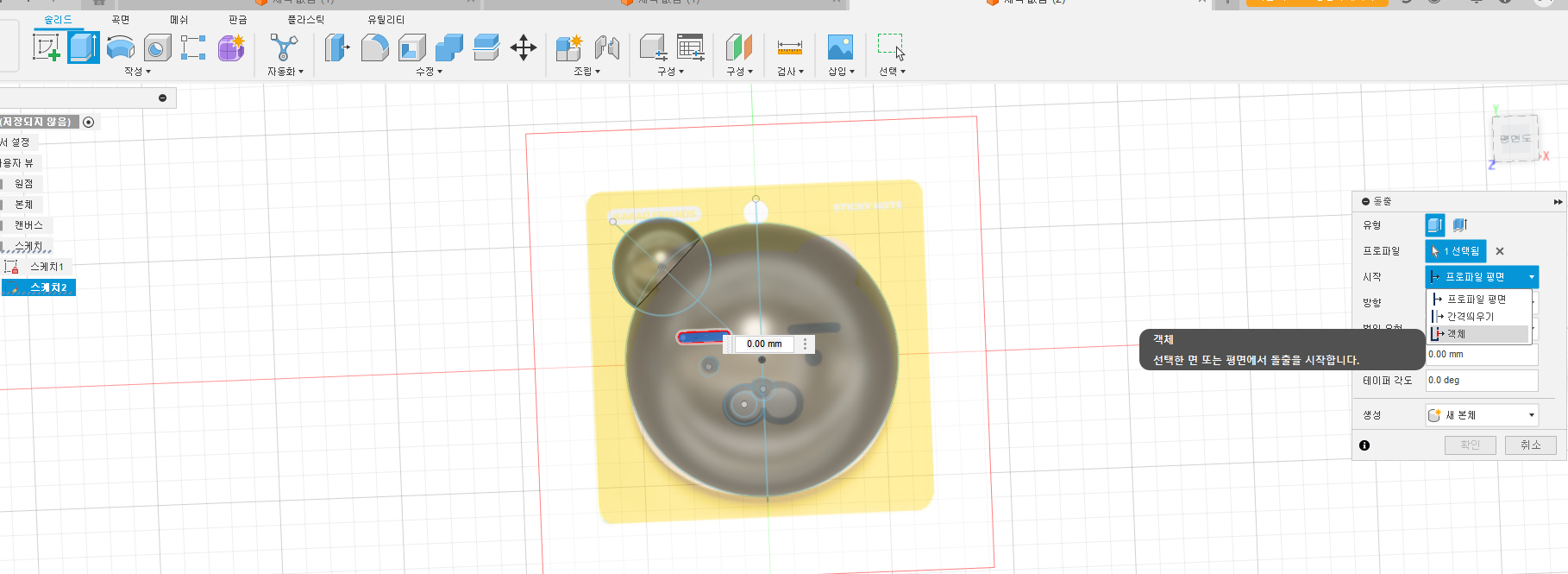Select the Create Sketch tool icon
Screen dimensions: 1568x574
(46, 47)
